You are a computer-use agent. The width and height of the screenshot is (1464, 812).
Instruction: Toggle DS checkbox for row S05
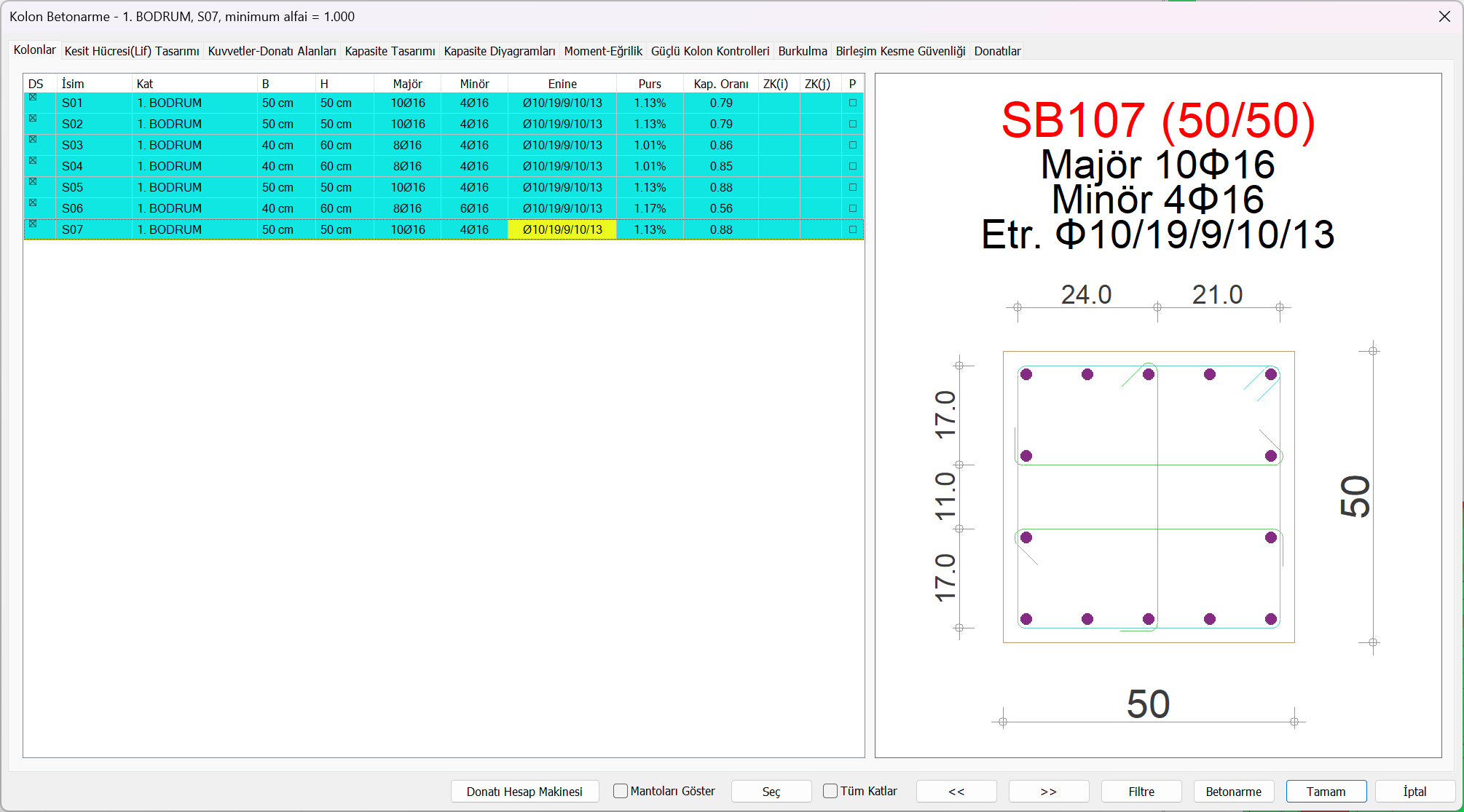[x=33, y=181]
